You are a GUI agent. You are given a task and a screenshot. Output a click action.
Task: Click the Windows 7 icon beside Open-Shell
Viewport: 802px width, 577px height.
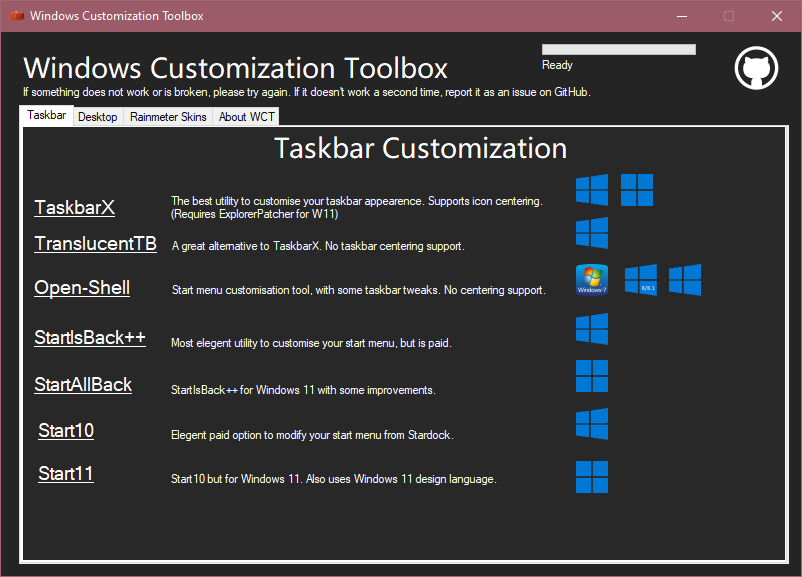pos(591,280)
